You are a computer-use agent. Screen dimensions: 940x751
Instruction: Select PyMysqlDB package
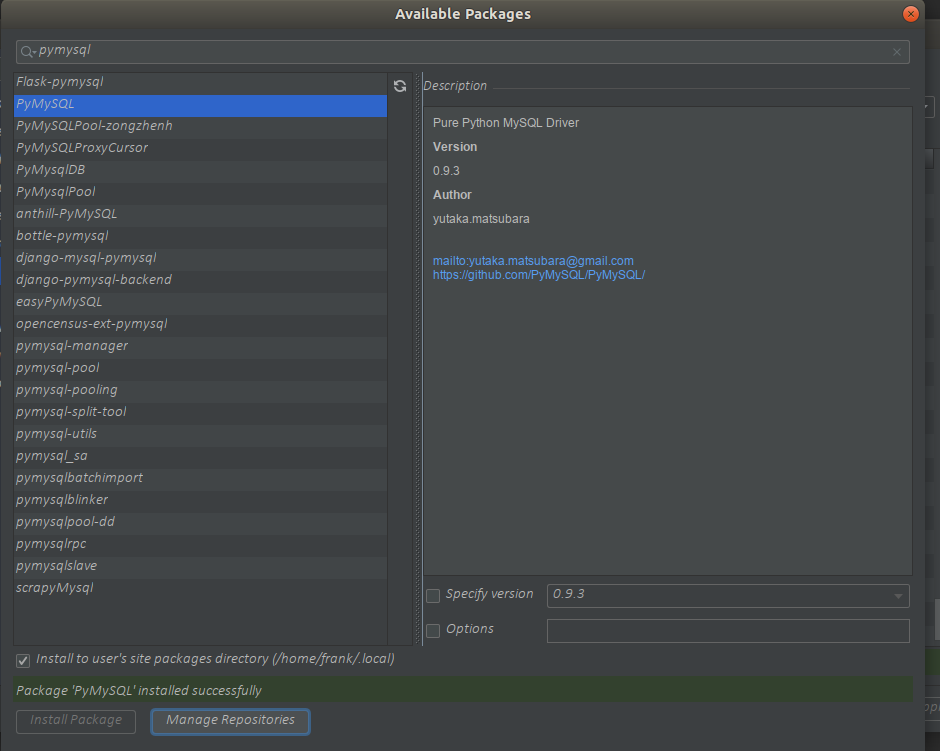click(x=200, y=172)
